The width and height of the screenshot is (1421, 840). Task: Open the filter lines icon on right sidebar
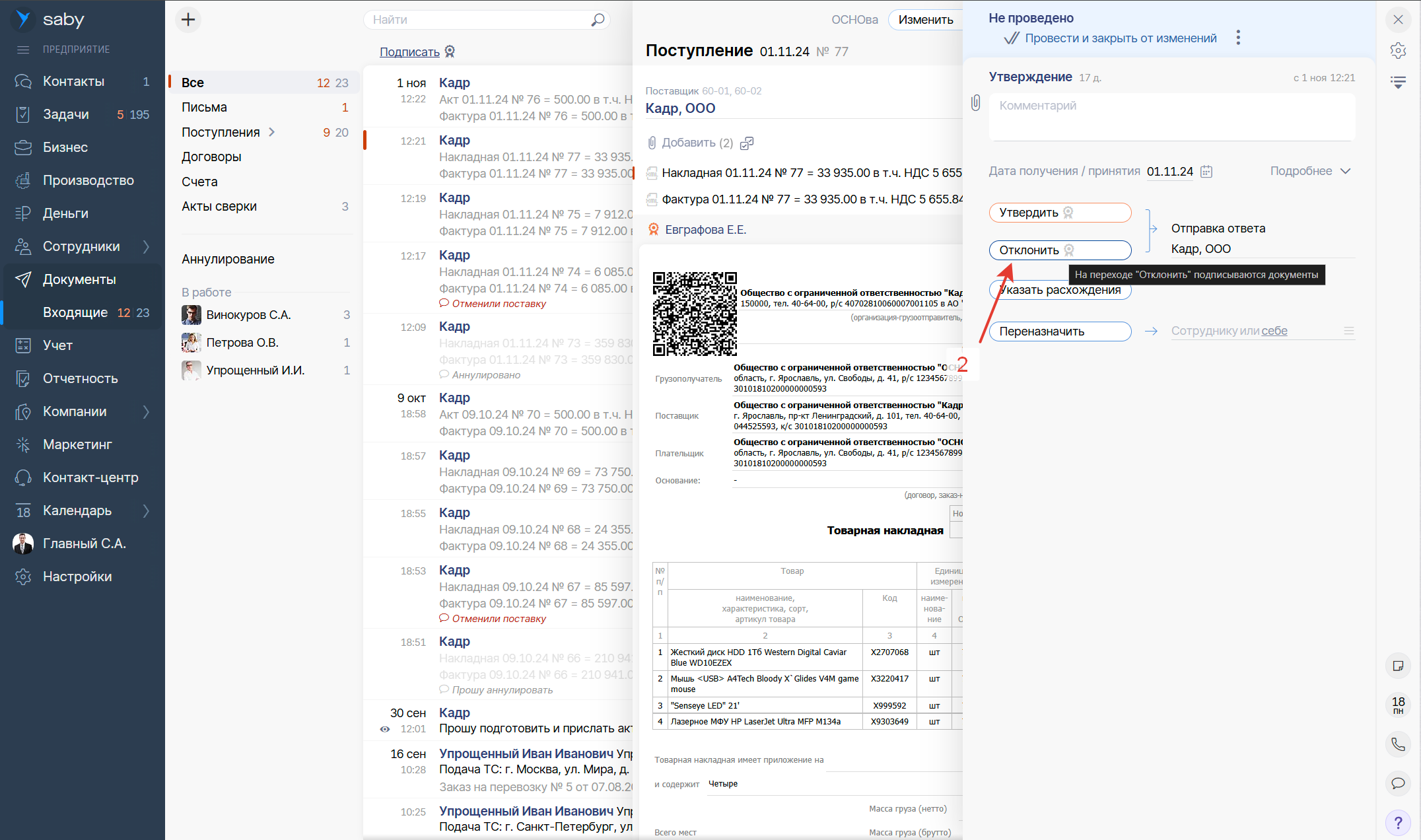click(x=1398, y=83)
